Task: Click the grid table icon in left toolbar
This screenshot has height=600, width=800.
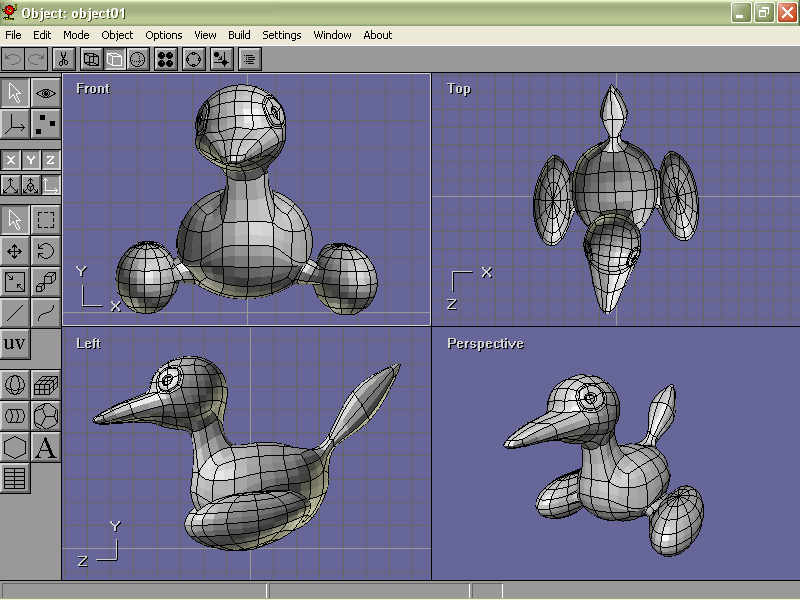Action: [x=15, y=479]
